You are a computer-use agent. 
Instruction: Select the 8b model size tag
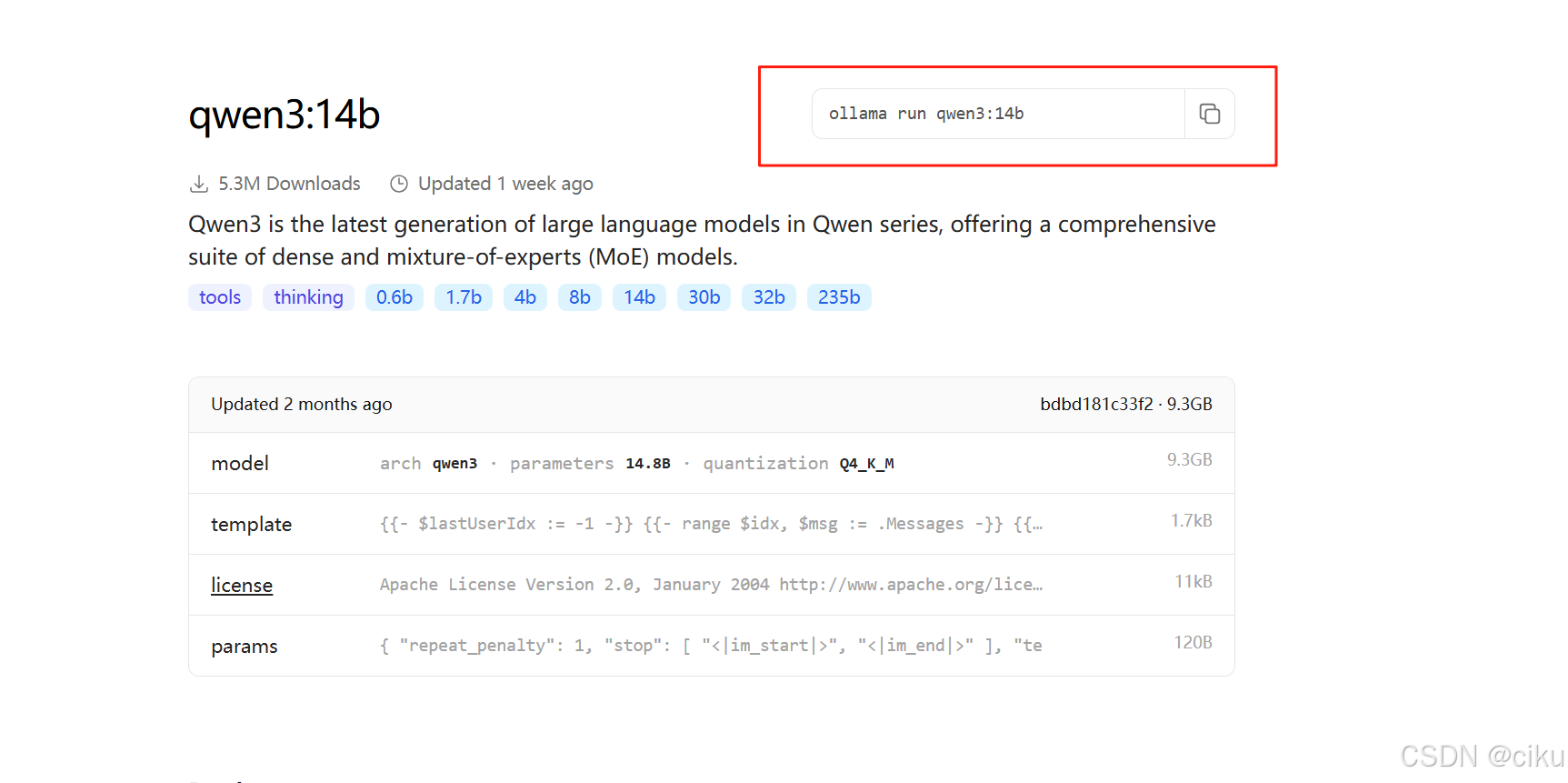(x=580, y=297)
